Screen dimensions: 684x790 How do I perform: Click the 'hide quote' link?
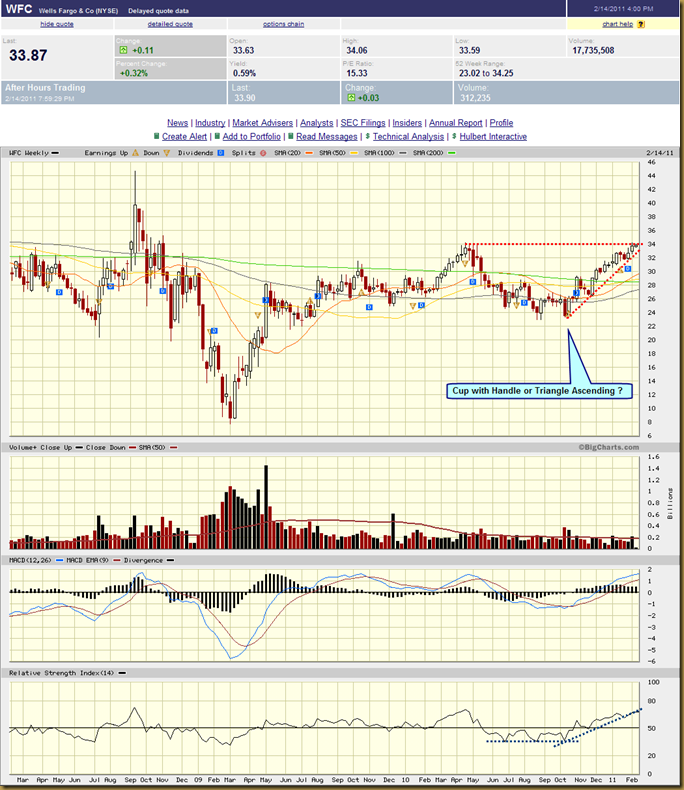coord(57,24)
